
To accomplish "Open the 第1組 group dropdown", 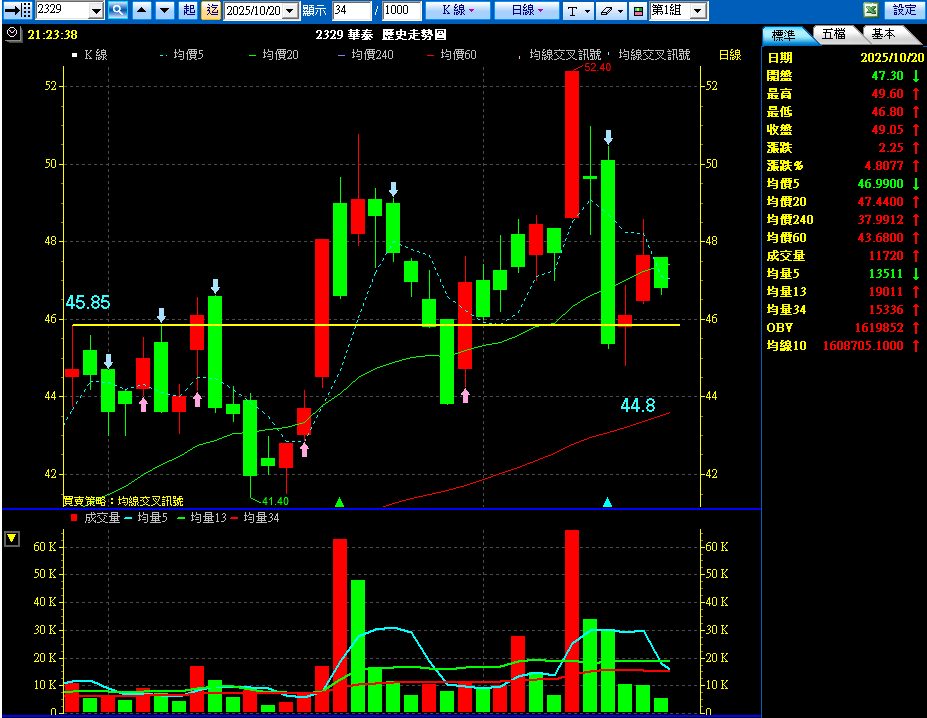I will pos(698,11).
